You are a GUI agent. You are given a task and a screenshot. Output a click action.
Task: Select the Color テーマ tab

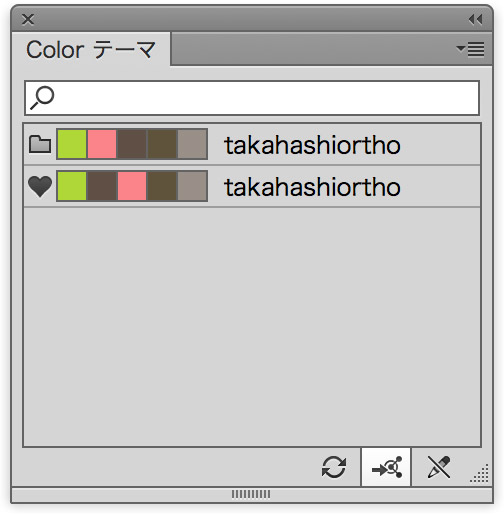point(91,50)
